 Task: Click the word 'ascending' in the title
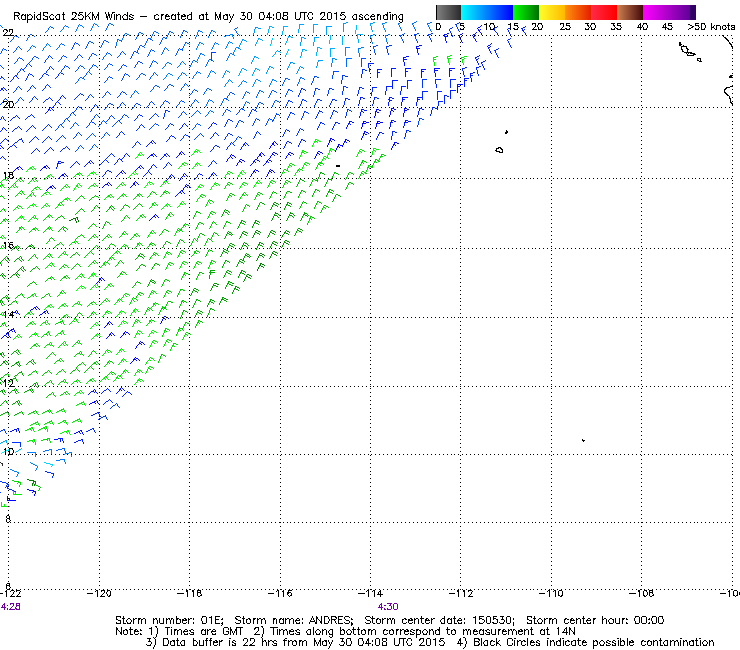point(378,17)
